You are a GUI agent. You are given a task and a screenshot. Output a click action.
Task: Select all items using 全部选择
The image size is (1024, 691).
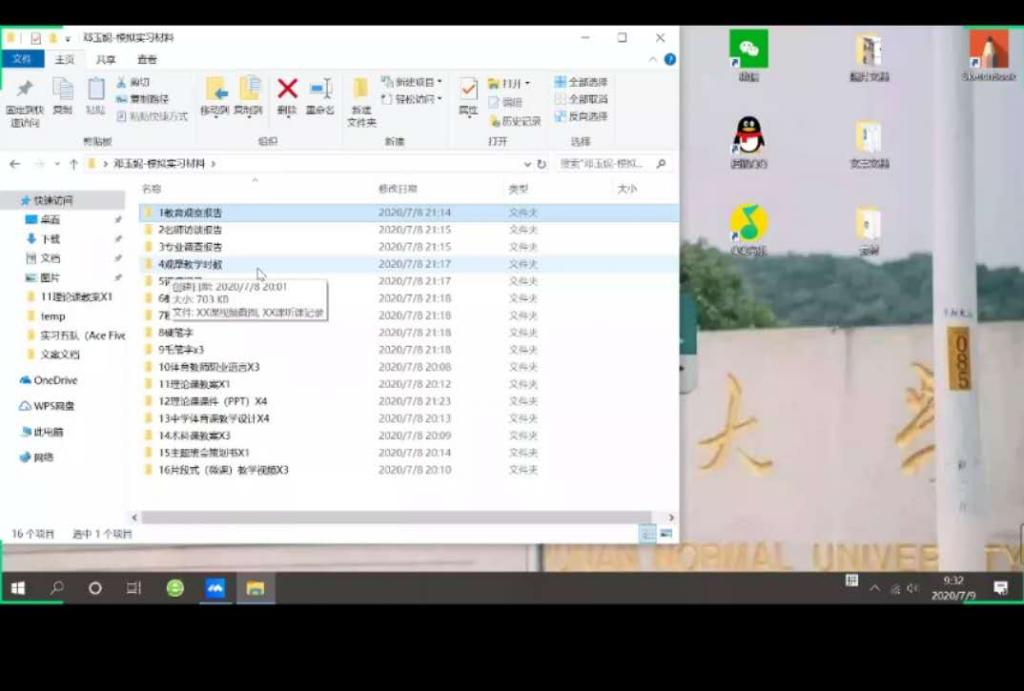click(x=581, y=82)
